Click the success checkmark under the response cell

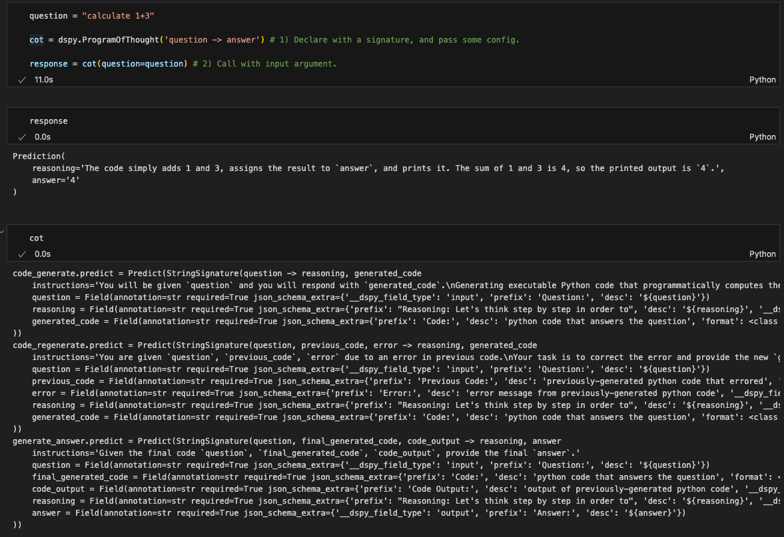[x=22, y=137]
